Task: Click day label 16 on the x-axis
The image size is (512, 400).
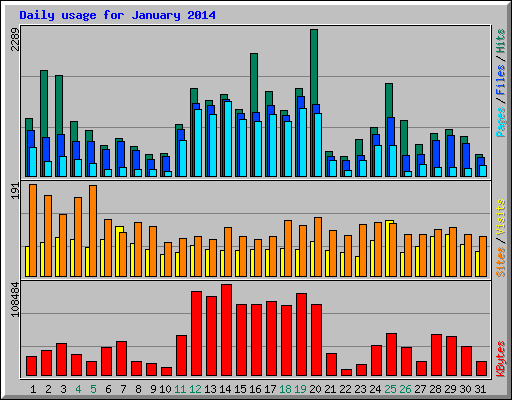Action: 255,389
